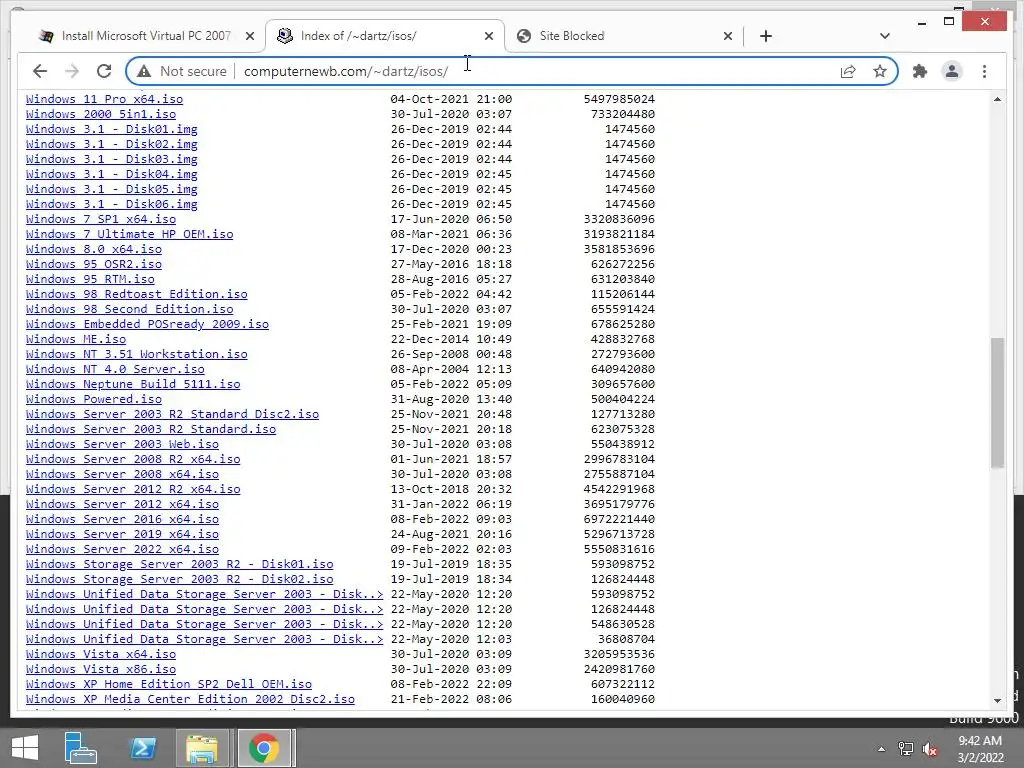Open a new tab with the plus button
This screenshot has width=1024, height=768.
766,36
